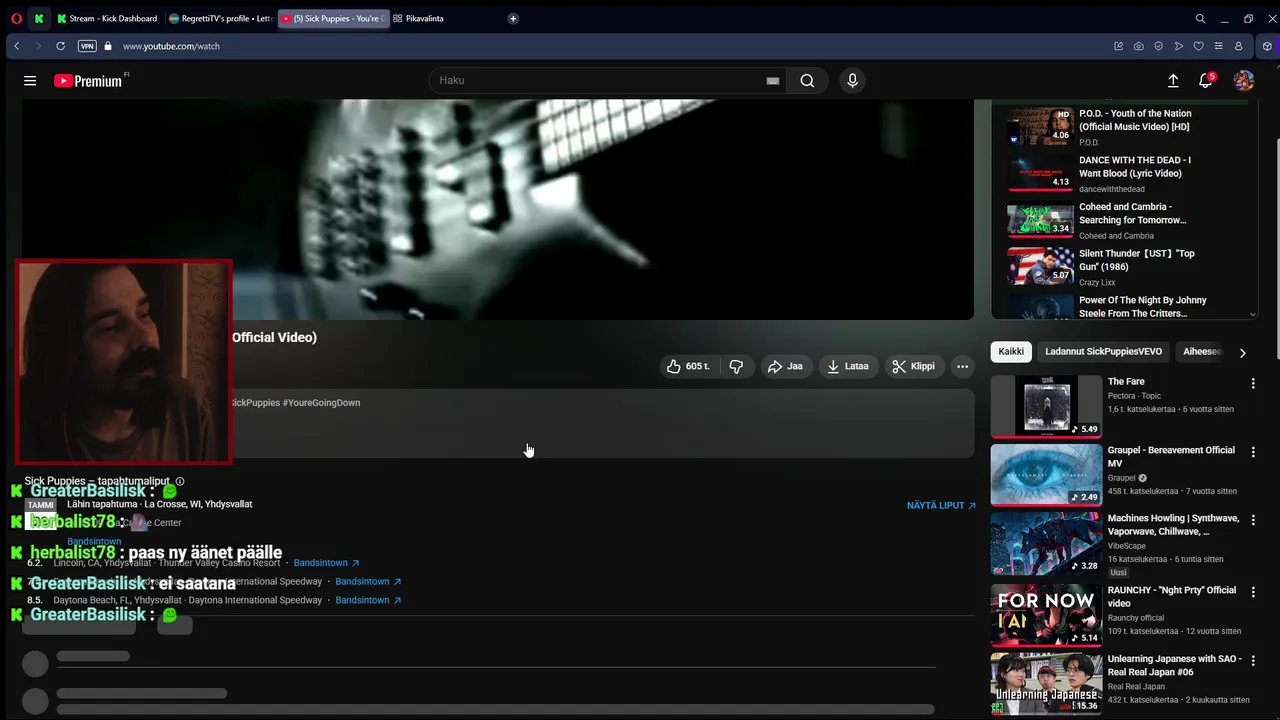Open the YouTube account avatar menu
Viewport: 1280px width, 720px height.
click(x=1244, y=81)
